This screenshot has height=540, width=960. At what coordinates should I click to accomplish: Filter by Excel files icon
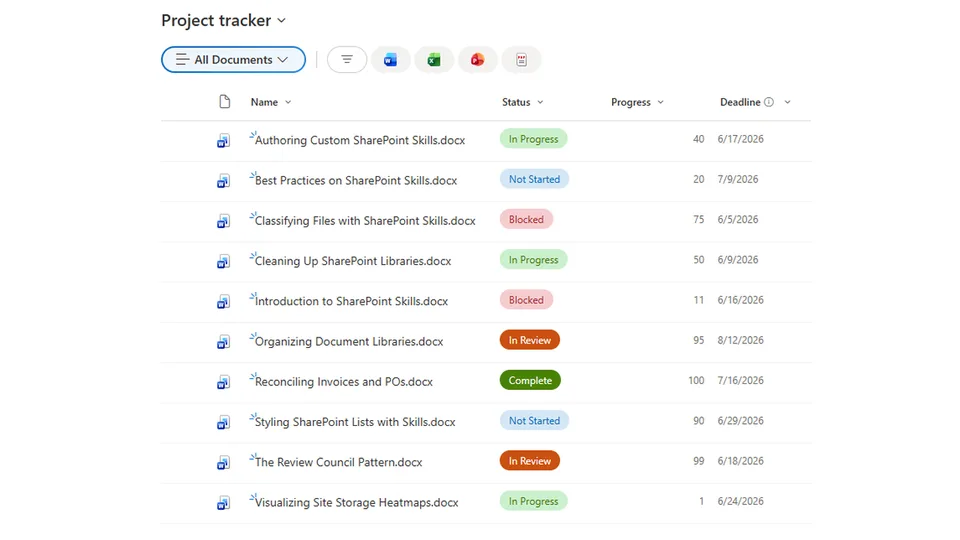point(434,59)
